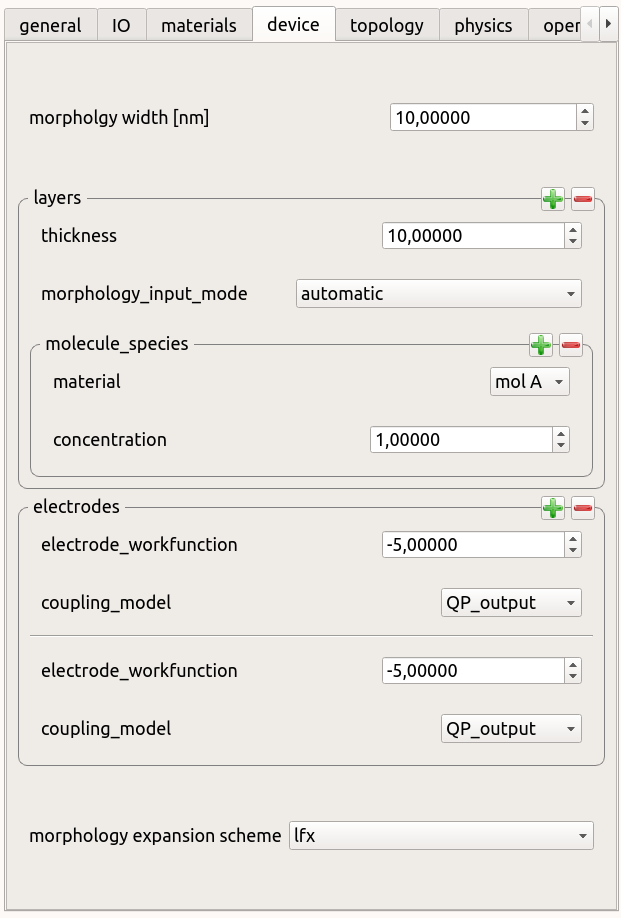This screenshot has width=621, height=918.
Task: Expand the second electrode coupling_model dropdown
Action: coord(510,729)
